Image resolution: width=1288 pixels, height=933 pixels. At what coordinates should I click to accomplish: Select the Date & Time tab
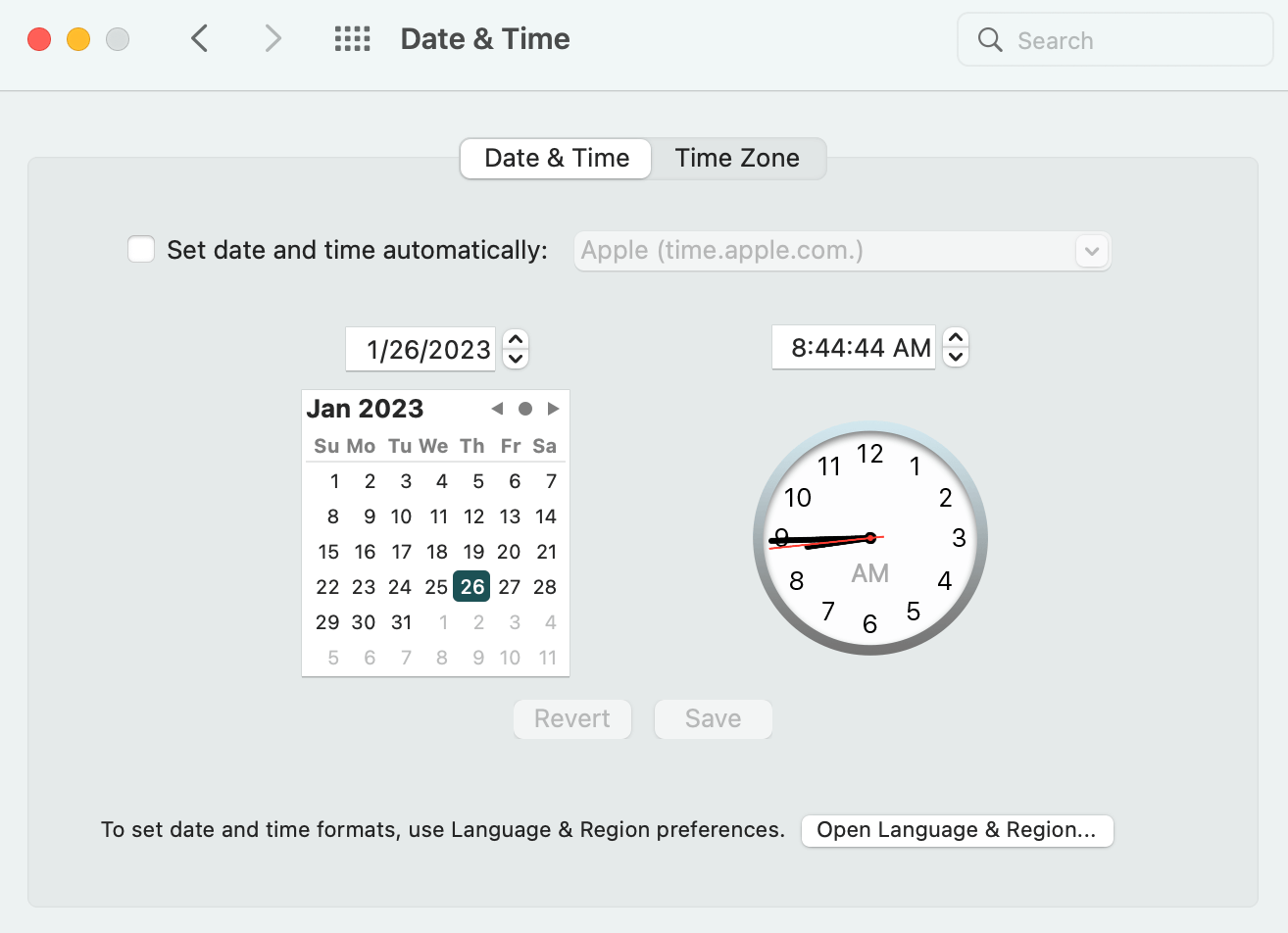pos(557,159)
